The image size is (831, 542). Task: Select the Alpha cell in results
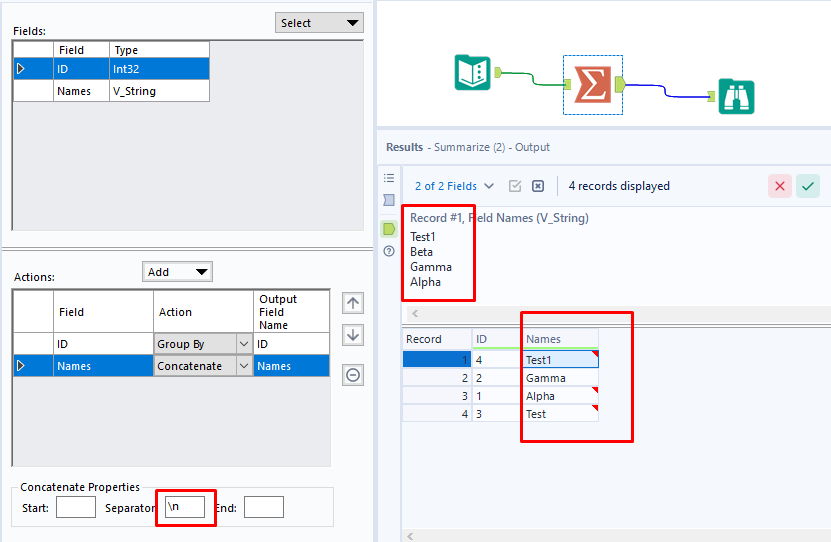click(561, 396)
